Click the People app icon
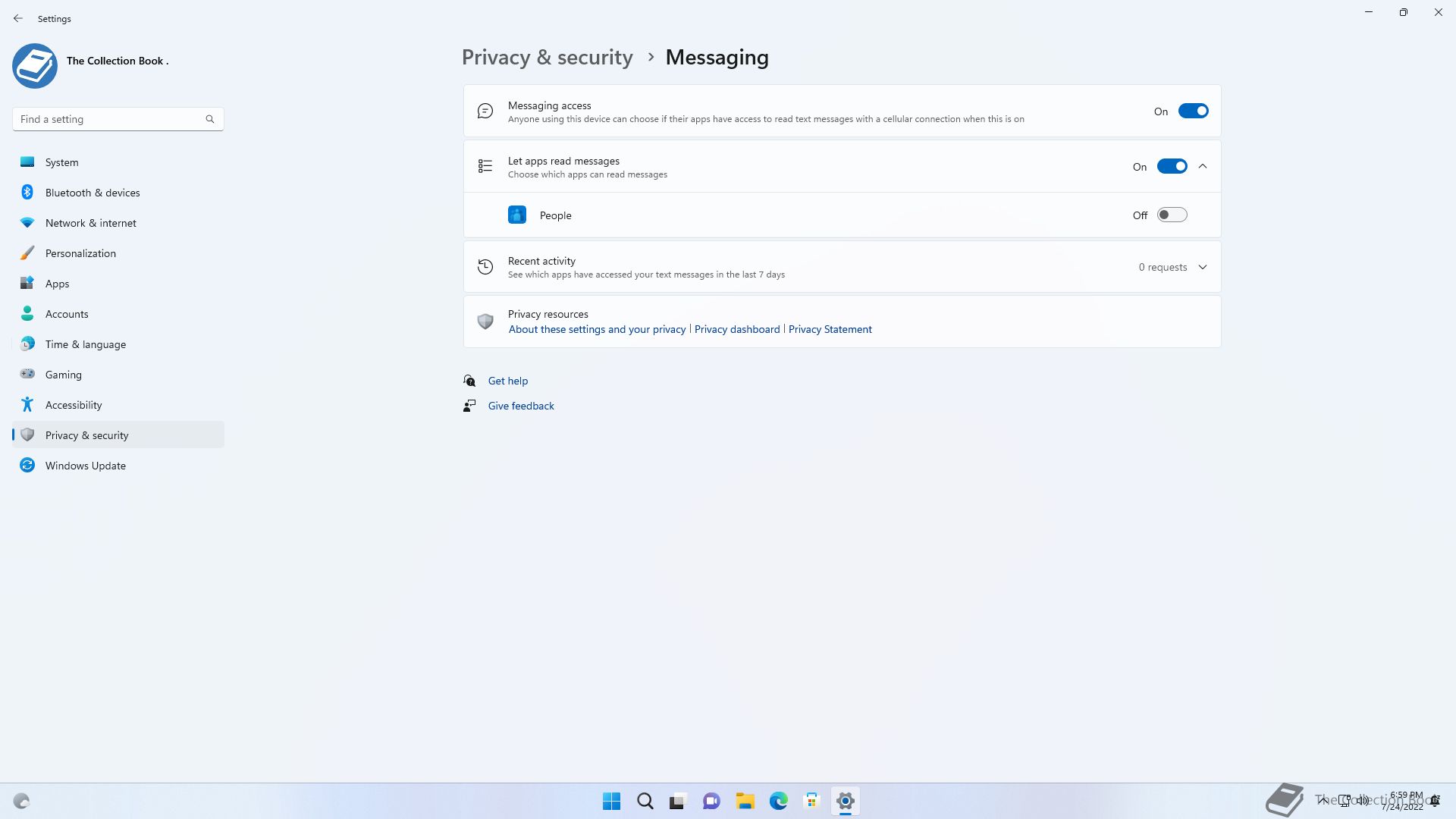 pos(517,215)
